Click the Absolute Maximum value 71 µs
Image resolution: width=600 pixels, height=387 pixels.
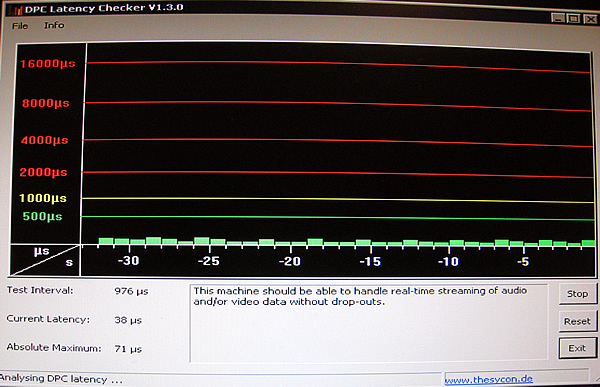coord(128,349)
